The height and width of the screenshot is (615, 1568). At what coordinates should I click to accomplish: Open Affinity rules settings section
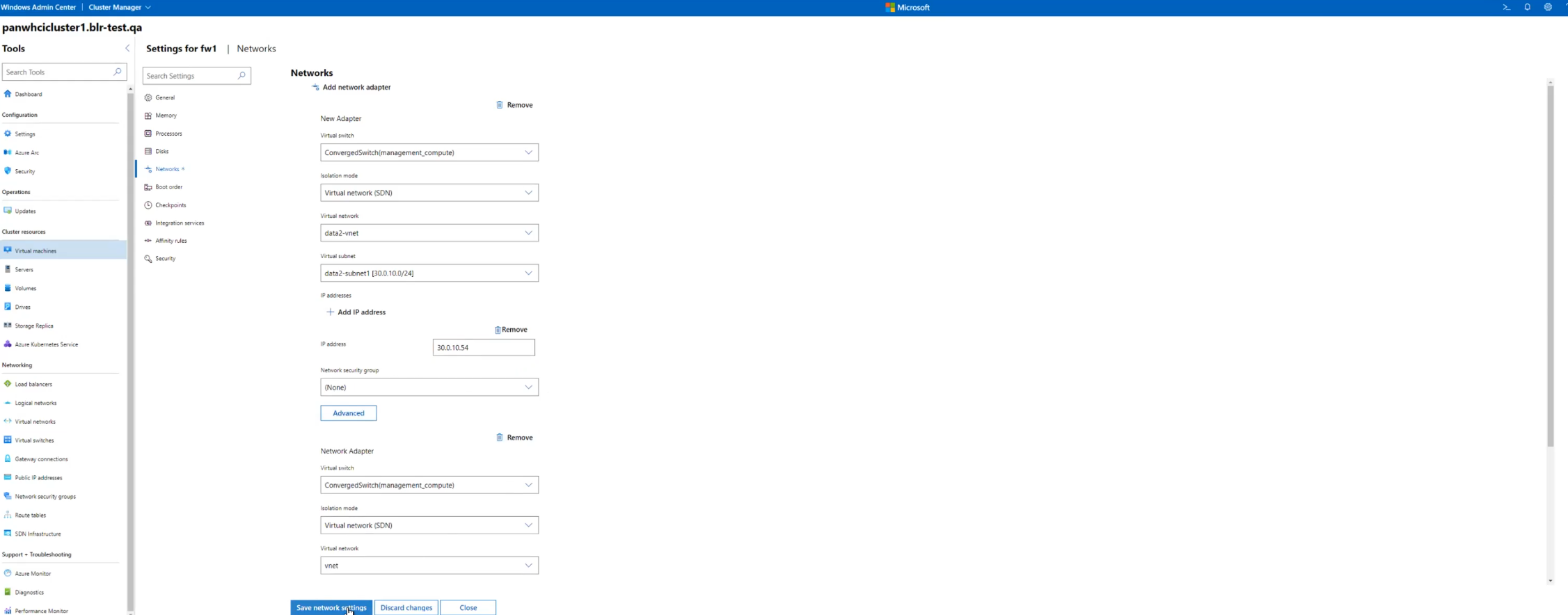click(171, 241)
